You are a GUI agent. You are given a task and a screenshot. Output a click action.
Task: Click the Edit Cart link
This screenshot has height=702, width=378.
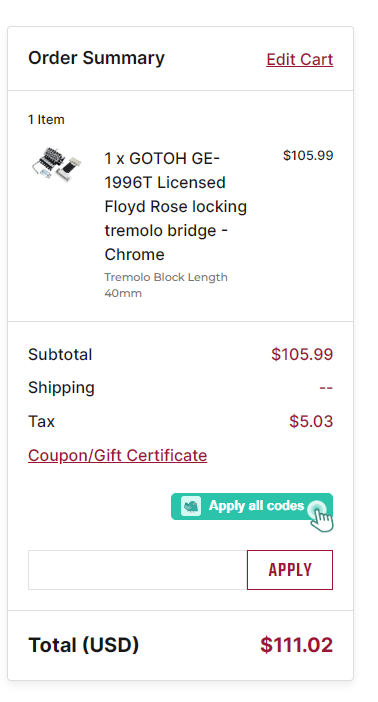click(300, 59)
